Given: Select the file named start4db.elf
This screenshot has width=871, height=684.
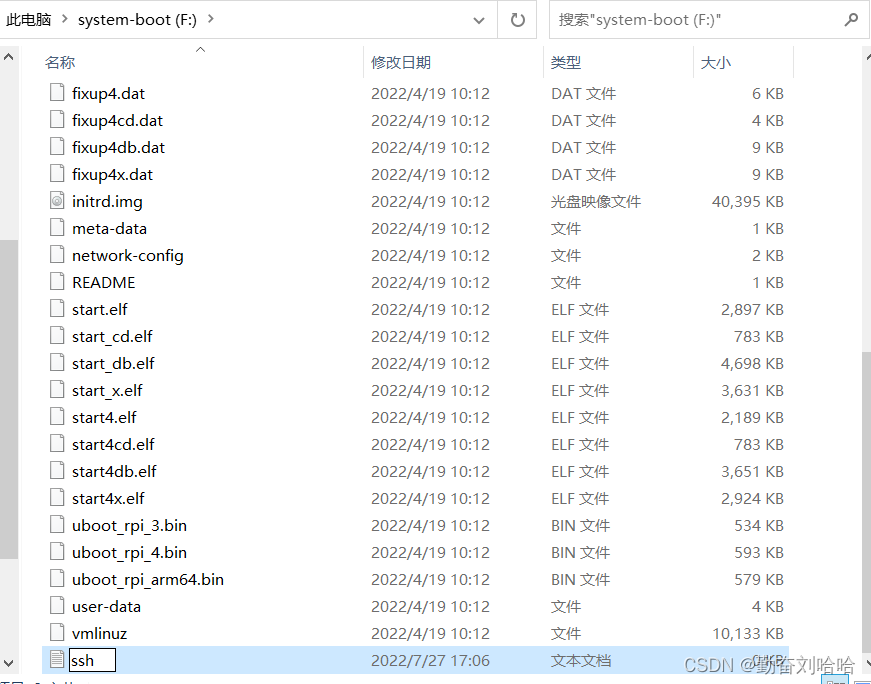Looking at the screenshot, I should pyautogui.click(x=114, y=471).
